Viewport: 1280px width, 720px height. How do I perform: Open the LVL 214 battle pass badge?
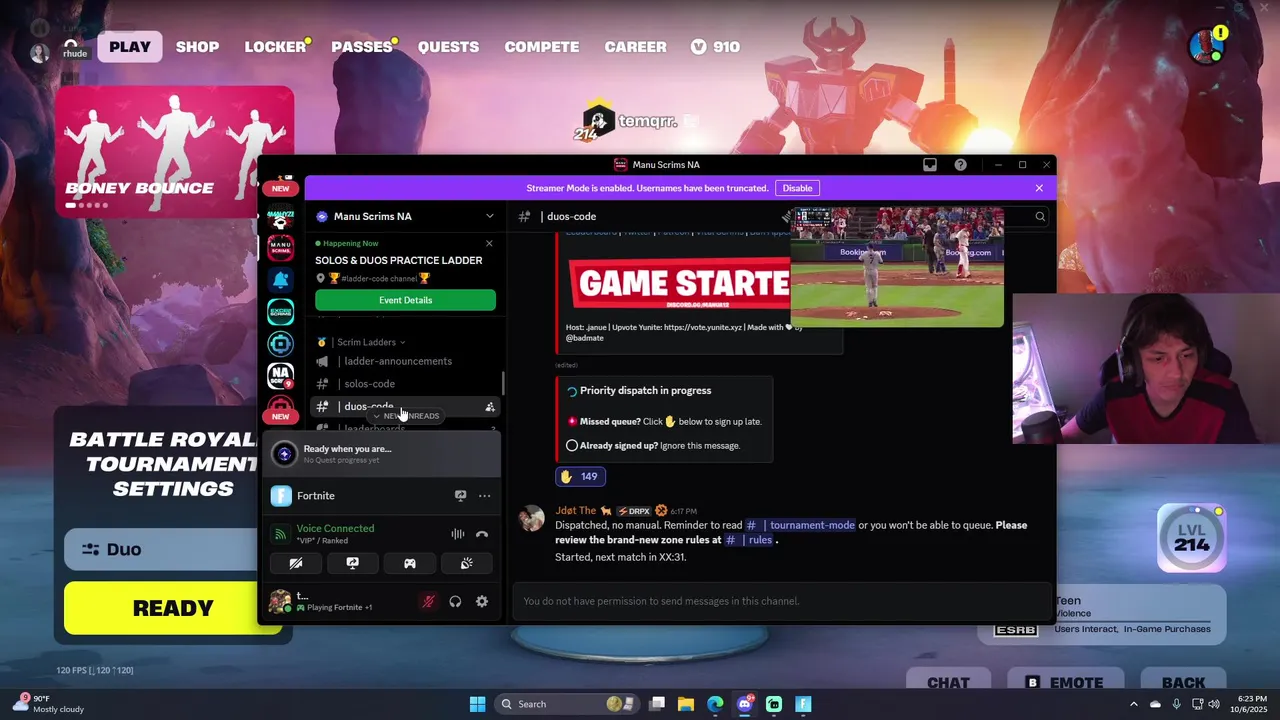[1192, 538]
